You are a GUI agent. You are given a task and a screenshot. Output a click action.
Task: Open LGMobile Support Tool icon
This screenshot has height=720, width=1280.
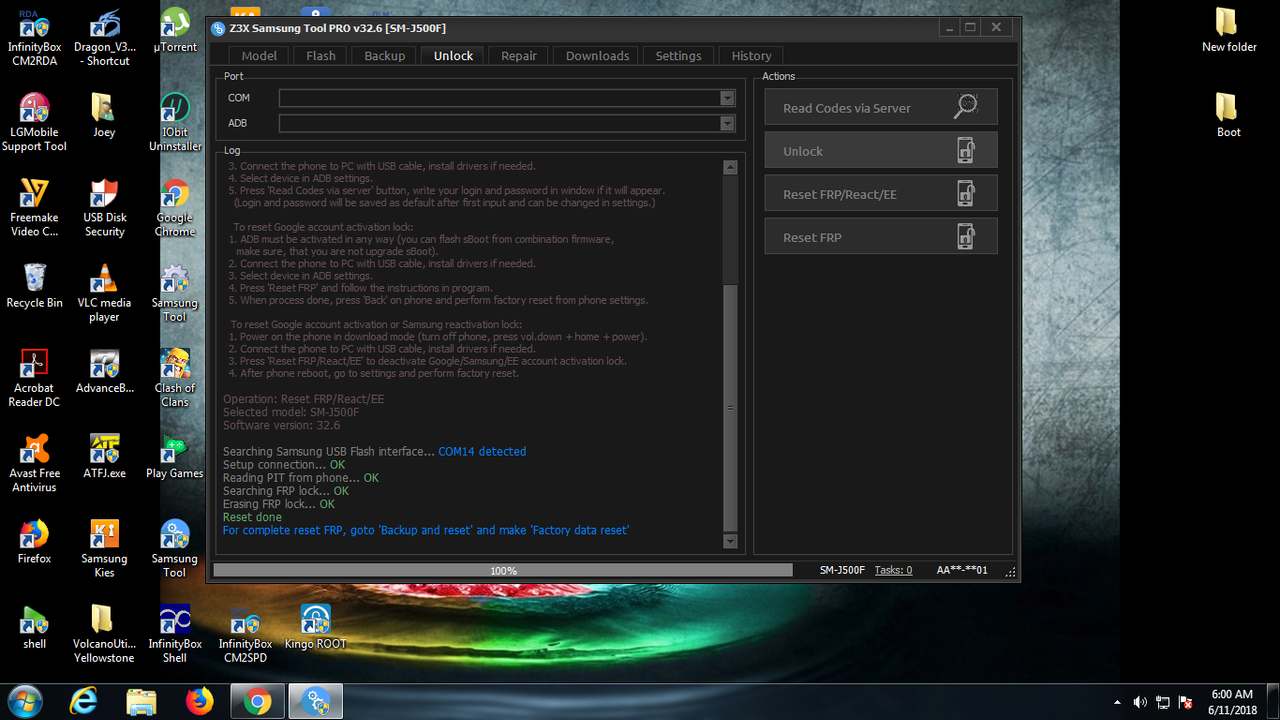coord(34,123)
